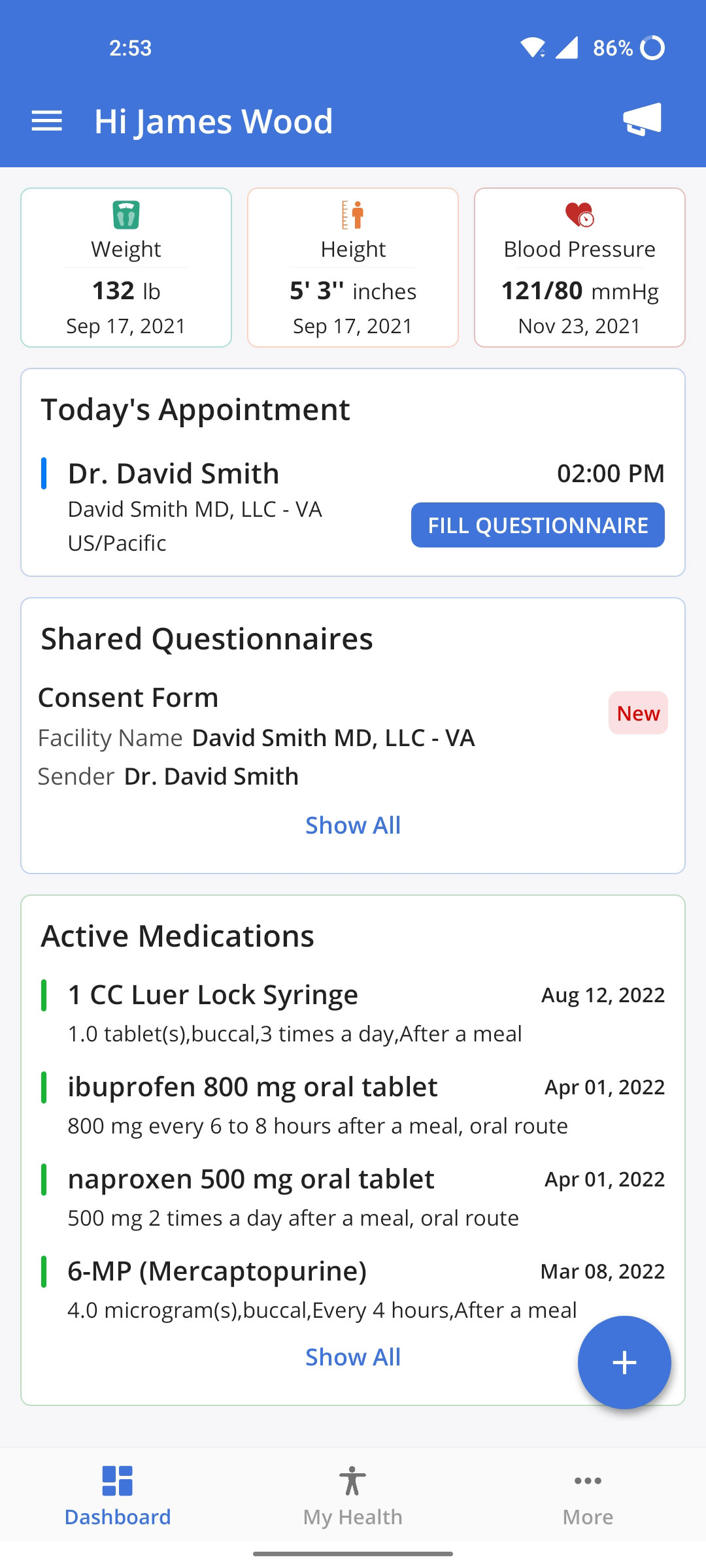Open Dr. David Smith appointment entry
The width and height of the screenshot is (706, 1568).
coord(174,474)
